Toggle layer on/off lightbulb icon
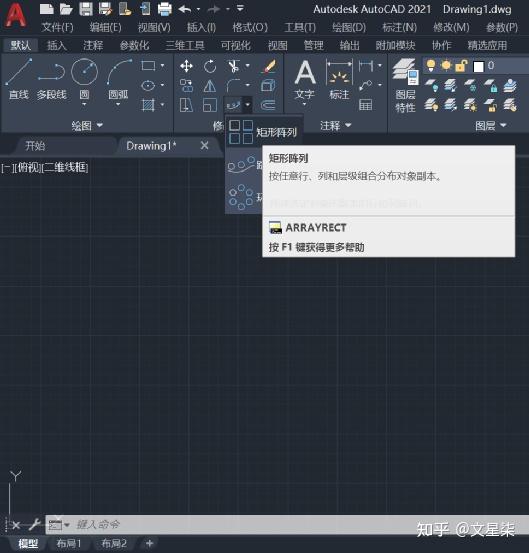This screenshot has width=529, height=553. [431, 66]
